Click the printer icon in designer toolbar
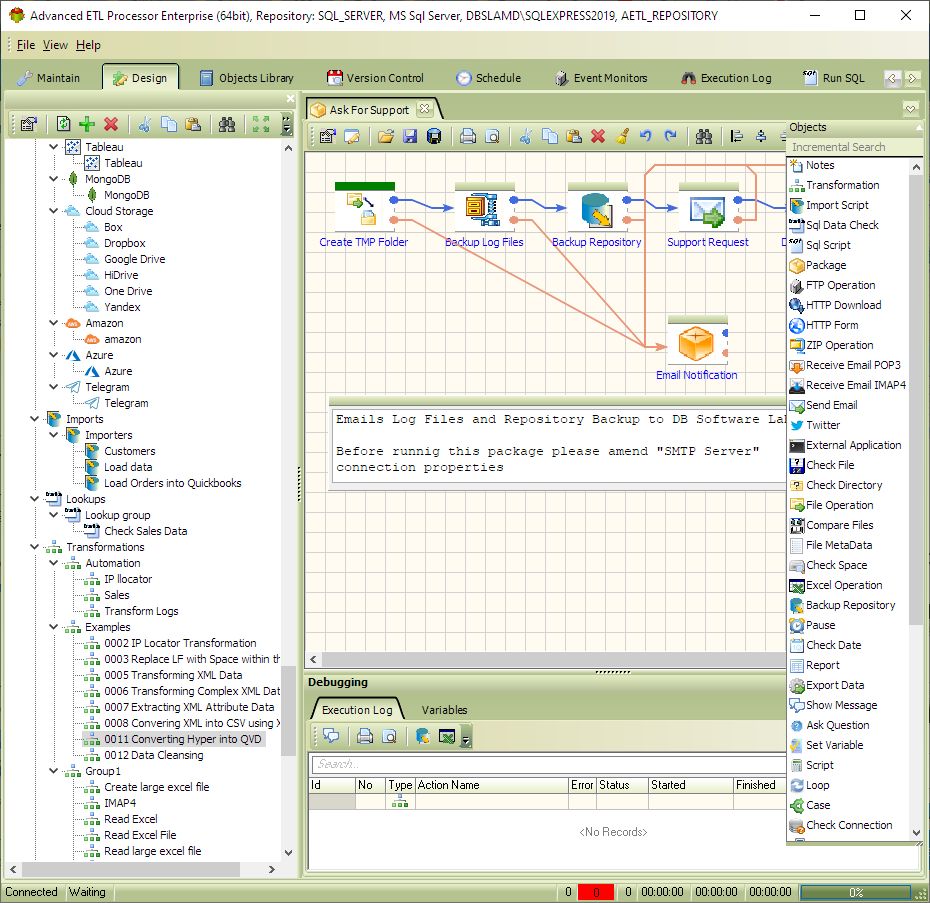Screen dimensions: 930x903 (x=468, y=136)
